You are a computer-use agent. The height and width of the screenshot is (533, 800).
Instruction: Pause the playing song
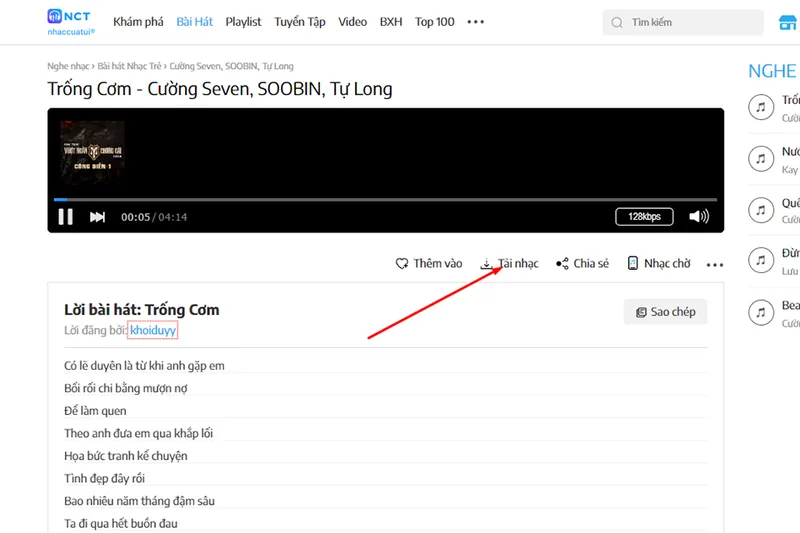click(65, 217)
